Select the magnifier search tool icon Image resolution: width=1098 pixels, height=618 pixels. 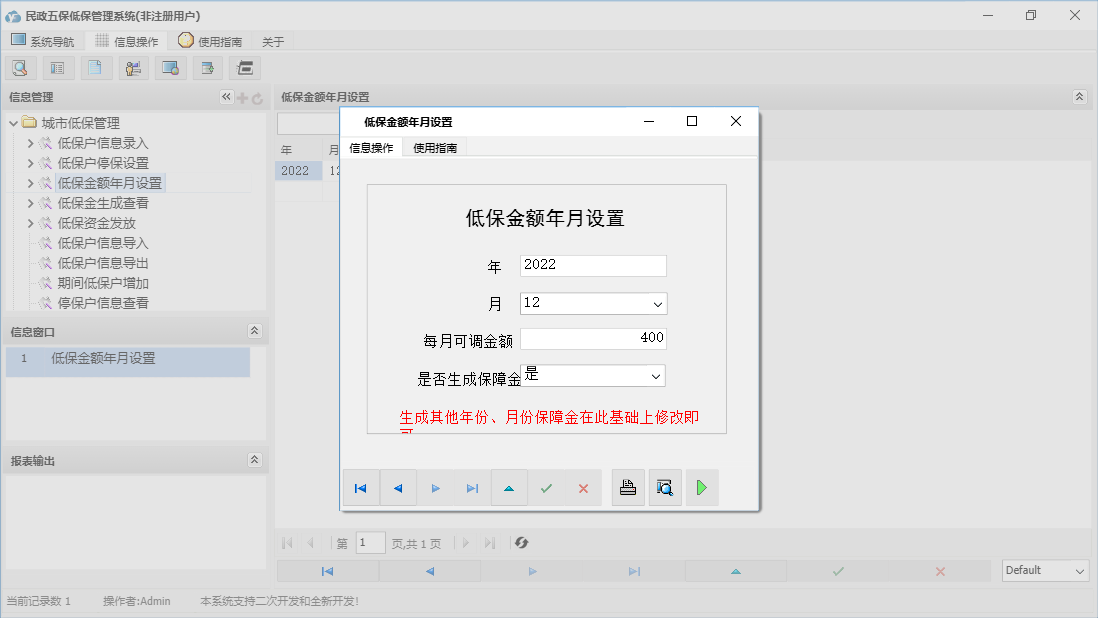(20, 67)
